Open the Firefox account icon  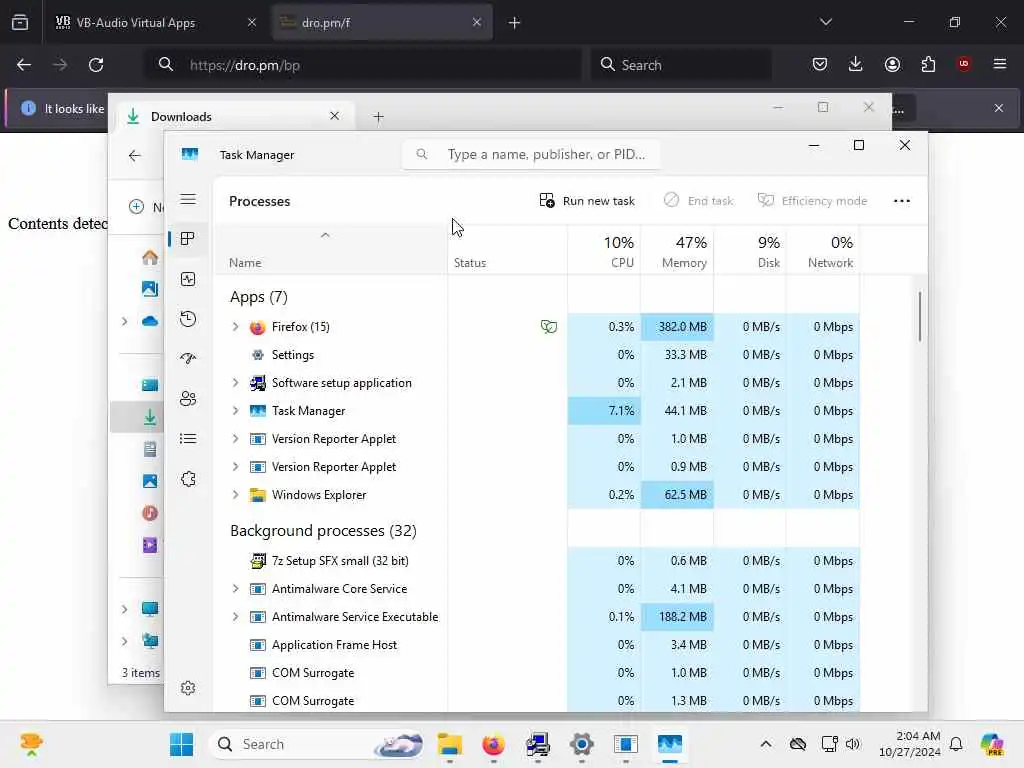point(892,64)
